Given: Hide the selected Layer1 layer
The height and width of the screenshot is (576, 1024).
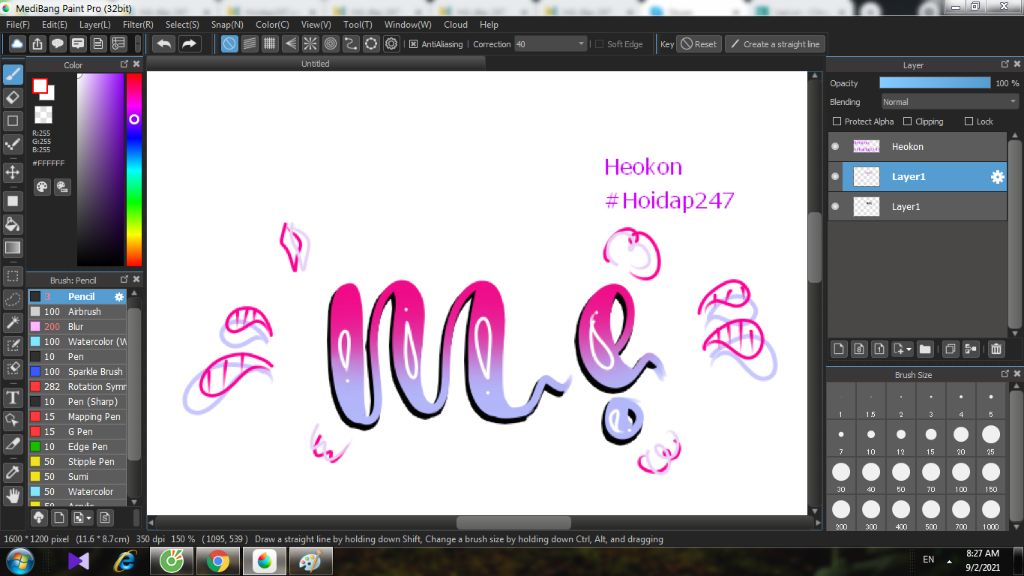Looking at the screenshot, I should [835, 176].
